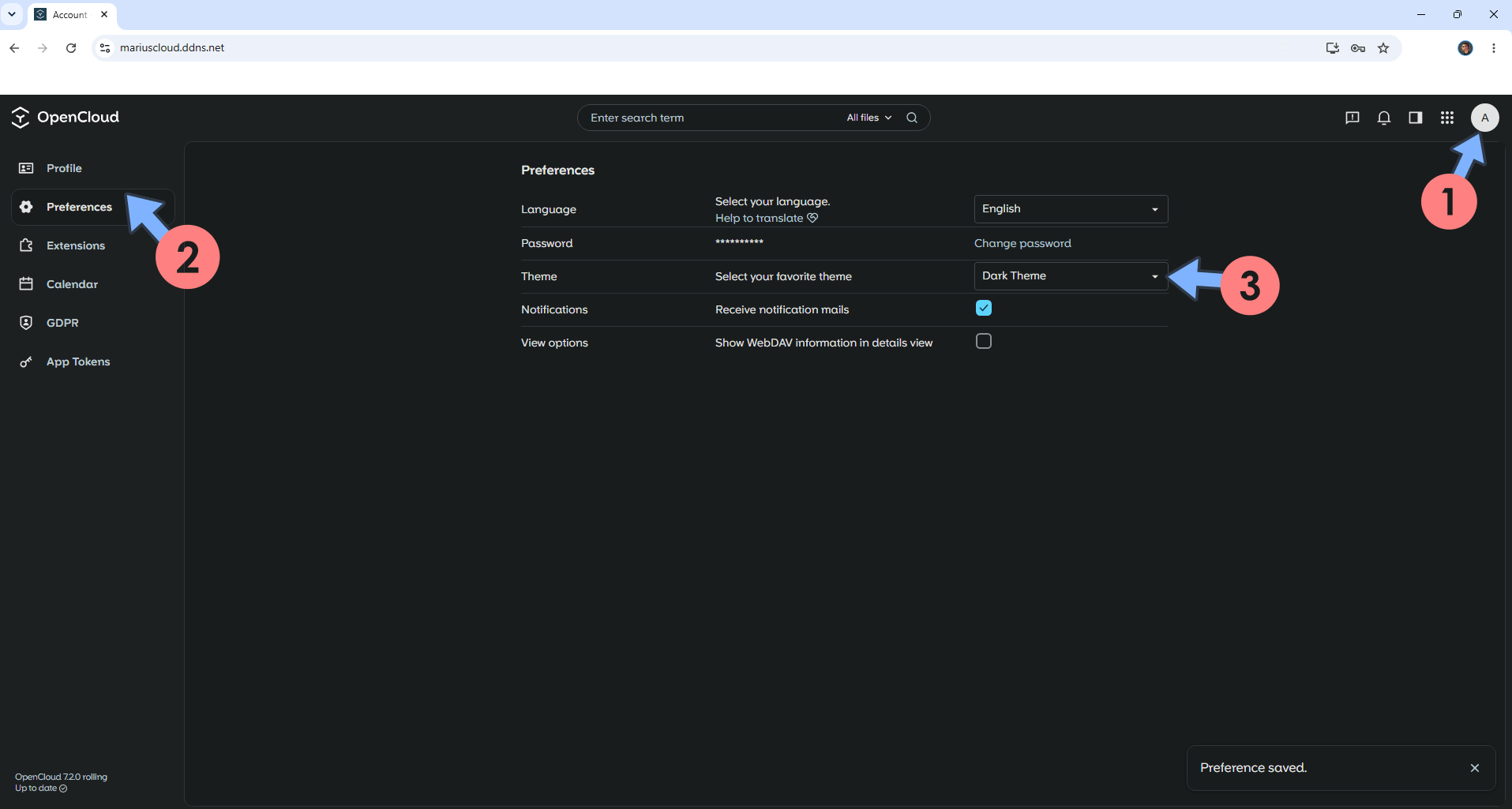Open the Chrome profile avatar
This screenshot has height=809, width=1512.
(x=1465, y=48)
